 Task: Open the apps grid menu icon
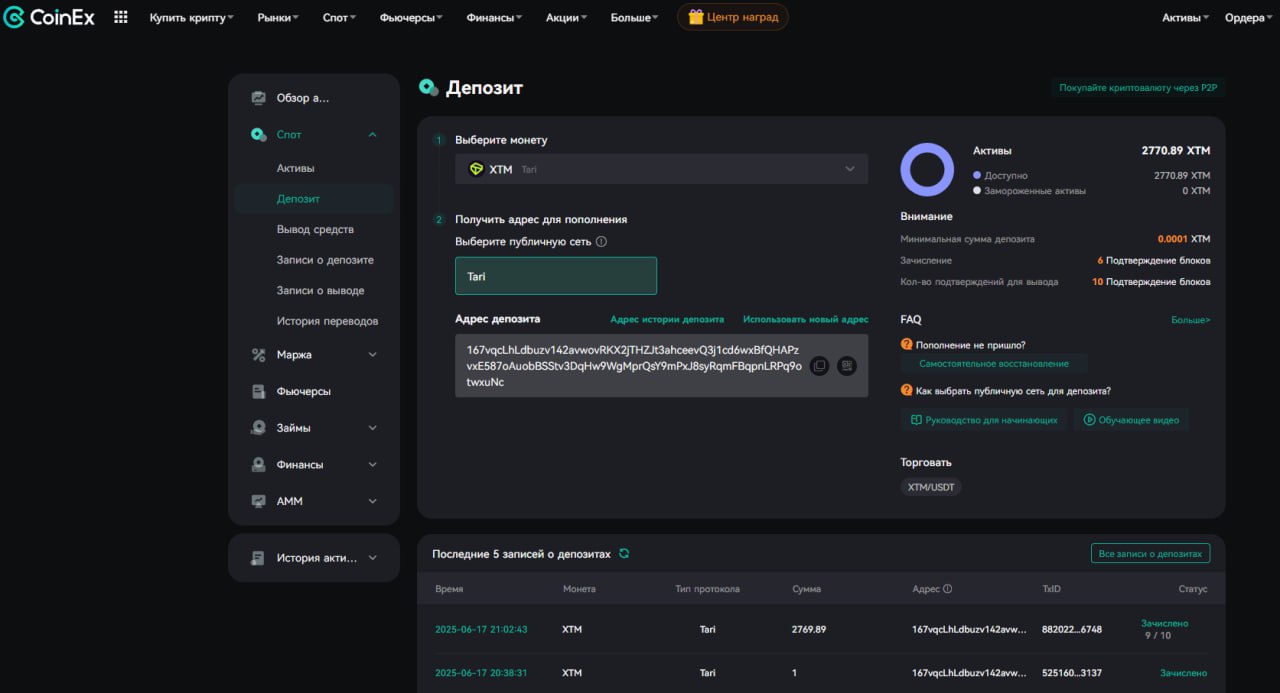(x=121, y=17)
